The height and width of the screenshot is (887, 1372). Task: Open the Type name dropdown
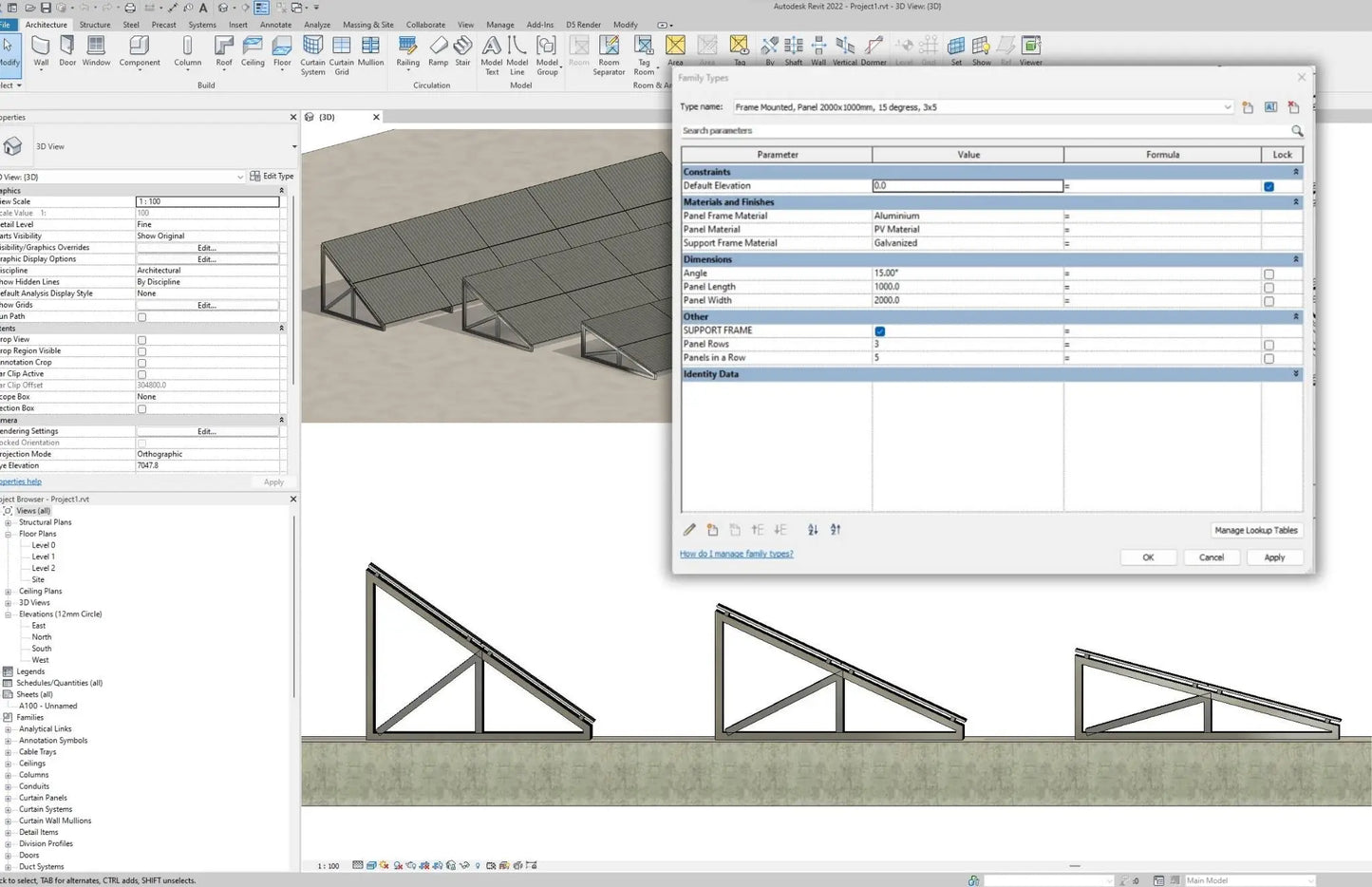[x=1227, y=107]
